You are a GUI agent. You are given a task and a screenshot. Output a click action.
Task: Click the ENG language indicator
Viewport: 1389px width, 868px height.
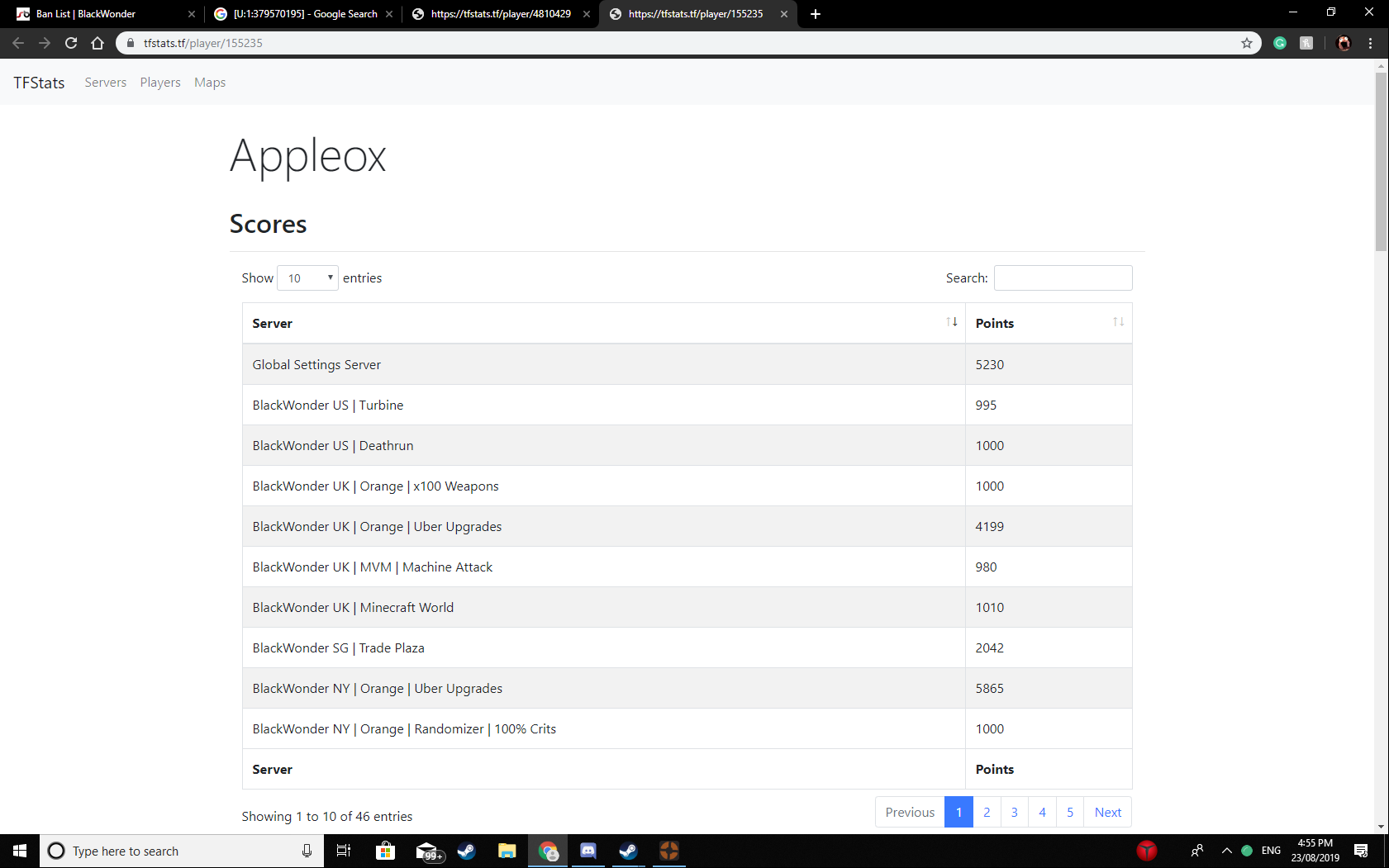tap(1271, 851)
